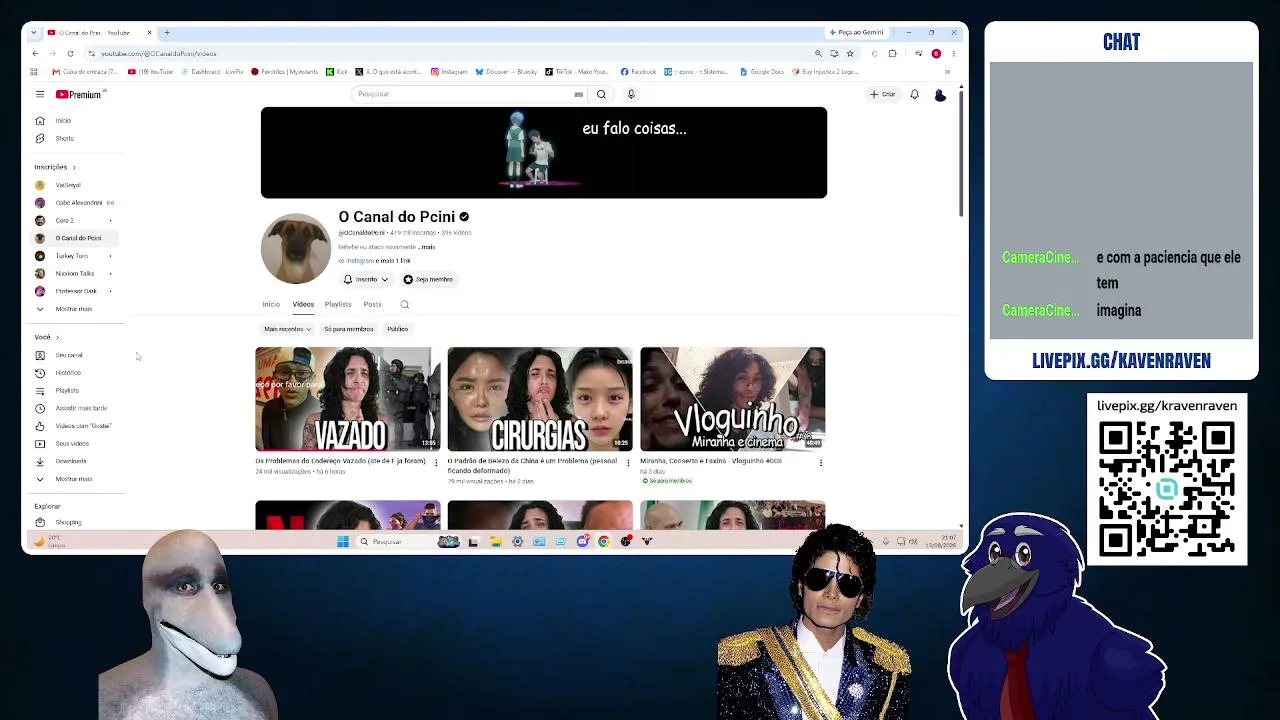
Task: Expand the Você section header
Action: (47, 337)
